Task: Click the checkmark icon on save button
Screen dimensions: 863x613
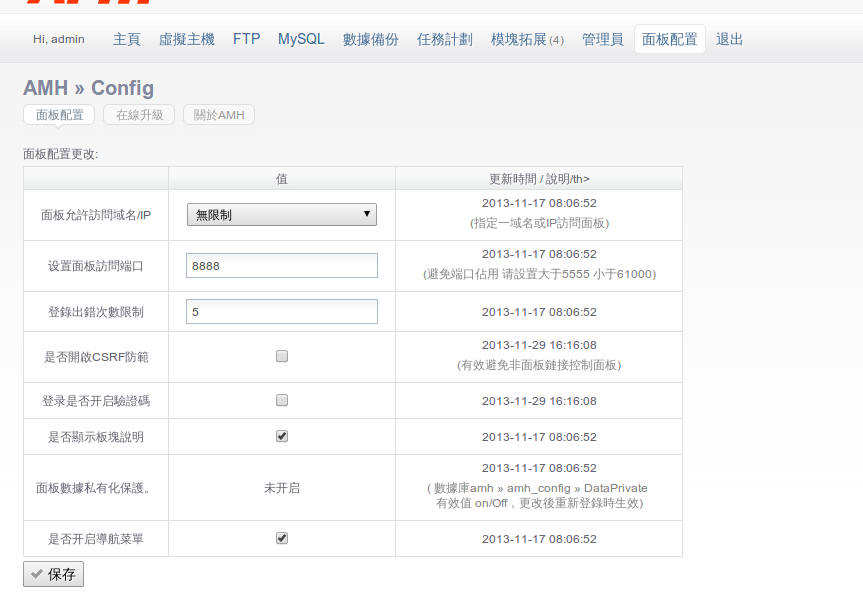Action: click(36, 574)
